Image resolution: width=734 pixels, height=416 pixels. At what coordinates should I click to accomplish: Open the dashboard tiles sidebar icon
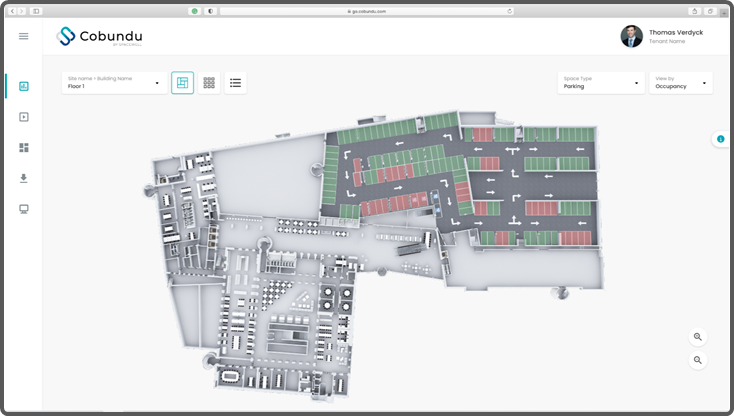pos(24,148)
